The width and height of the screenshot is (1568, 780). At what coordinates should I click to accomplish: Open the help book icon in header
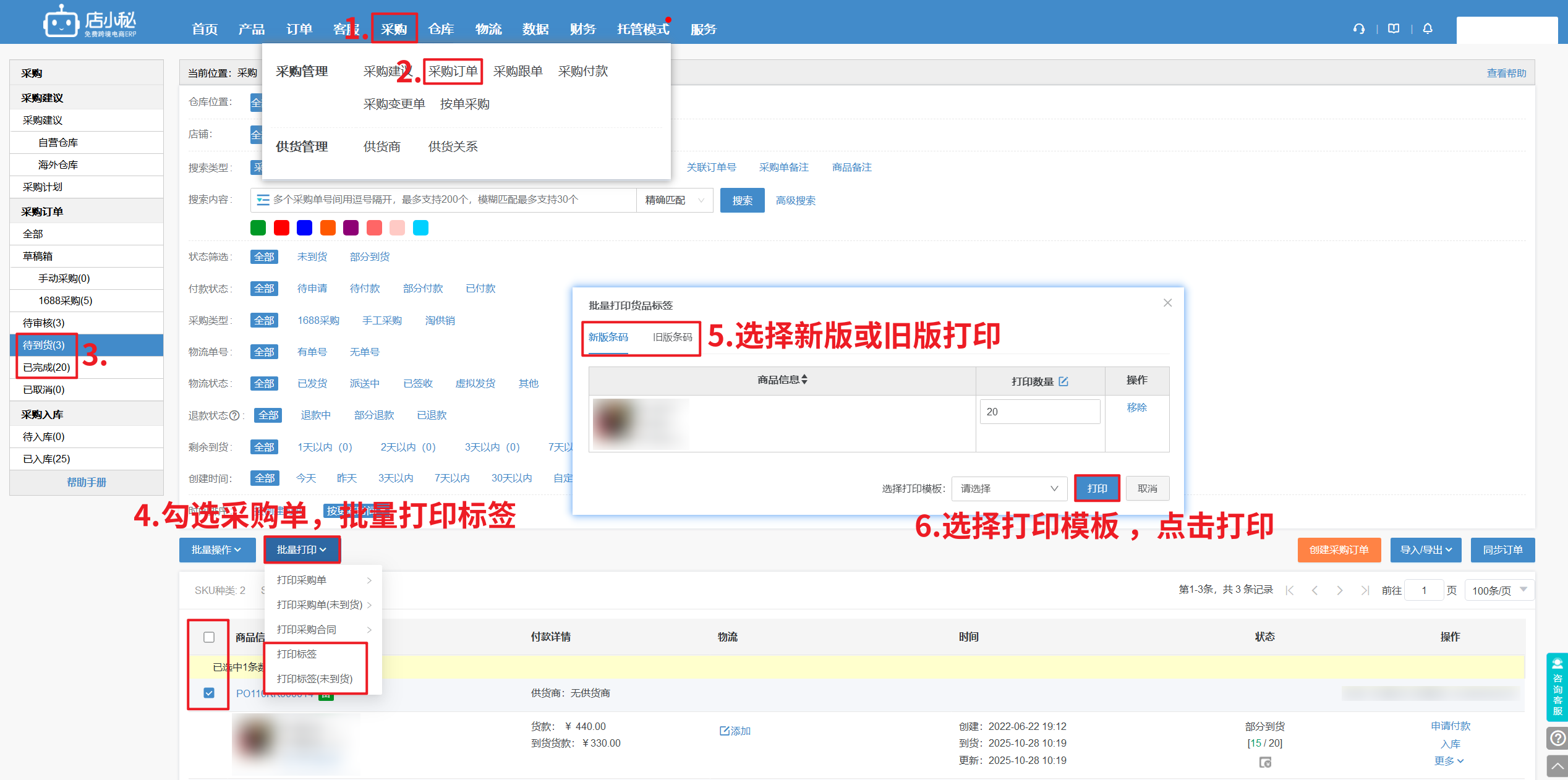(1394, 28)
